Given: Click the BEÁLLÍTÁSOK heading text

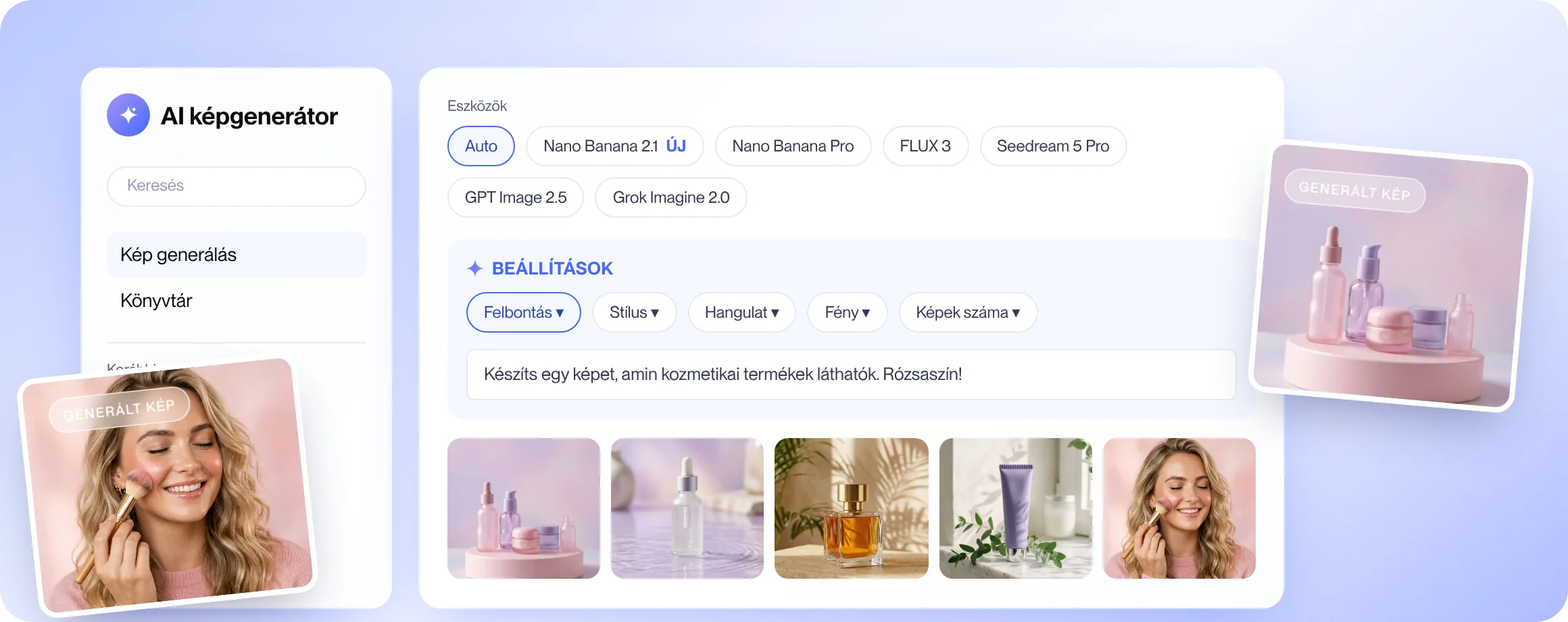Looking at the screenshot, I should [x=552, y=268].
